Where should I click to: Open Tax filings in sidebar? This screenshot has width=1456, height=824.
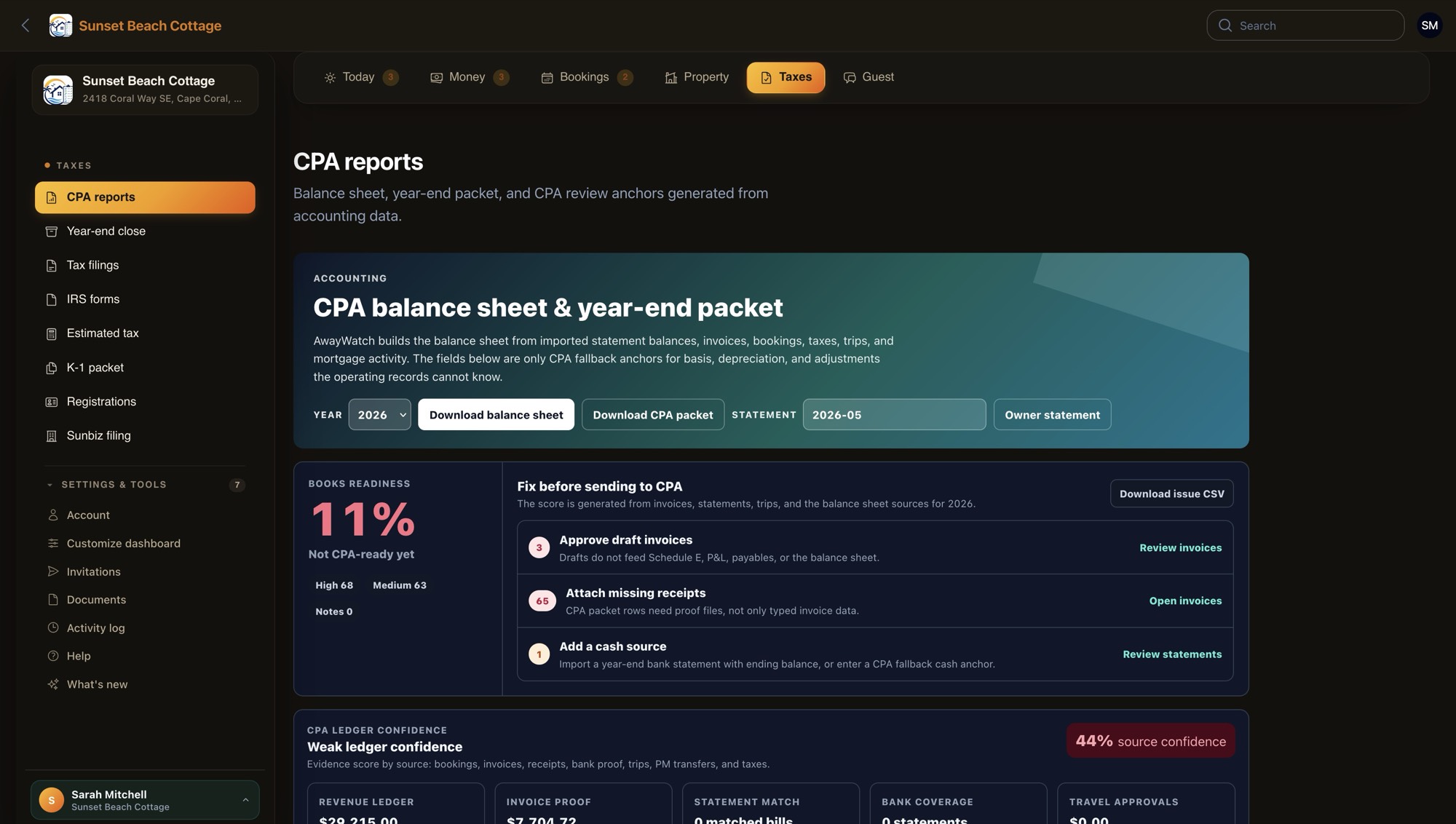point(145,266)
